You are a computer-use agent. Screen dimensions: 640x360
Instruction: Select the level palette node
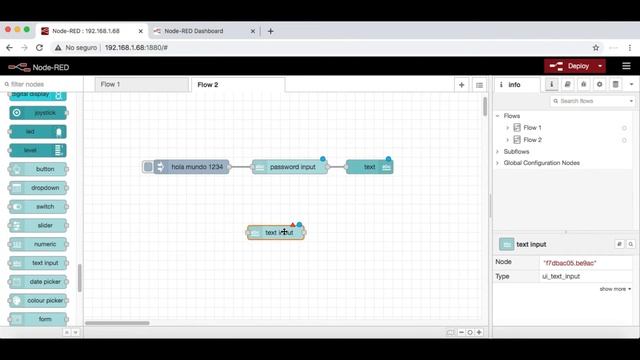coord(38,150)
